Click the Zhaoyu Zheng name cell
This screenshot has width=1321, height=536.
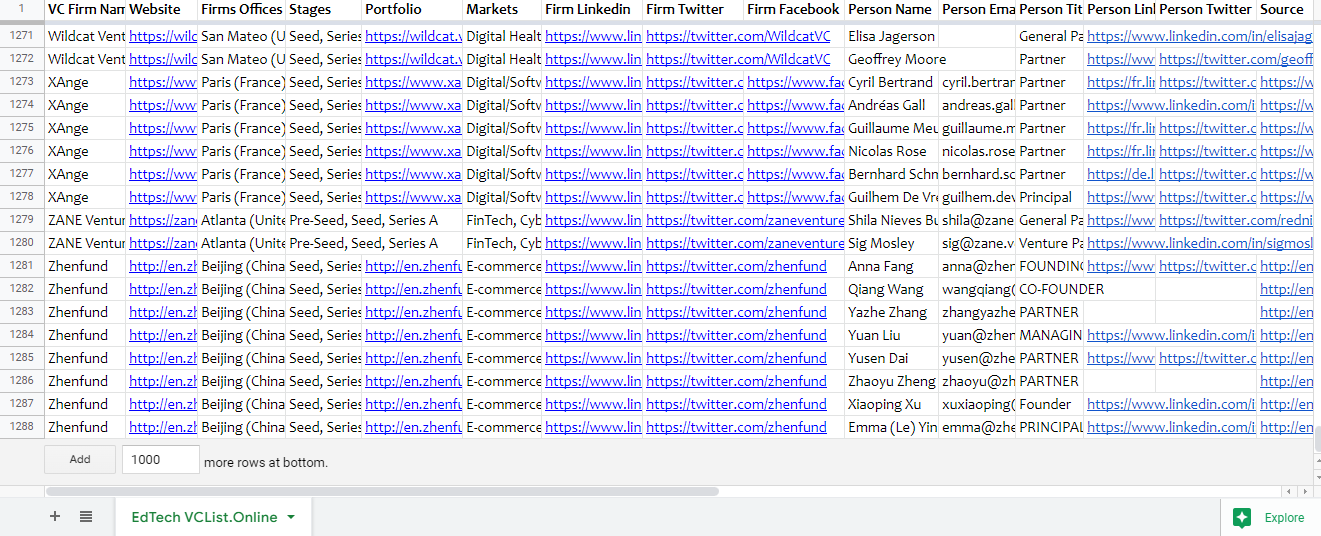click(891, 381)
